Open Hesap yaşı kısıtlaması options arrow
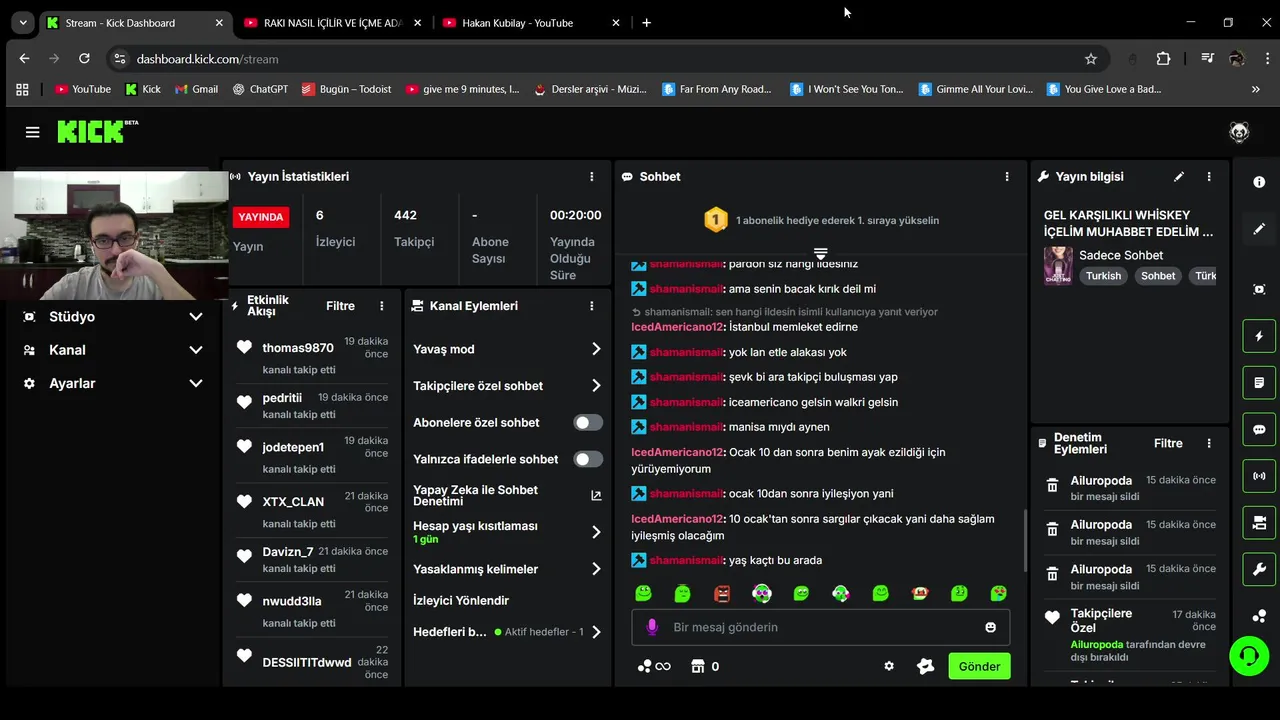 (596, 532)
